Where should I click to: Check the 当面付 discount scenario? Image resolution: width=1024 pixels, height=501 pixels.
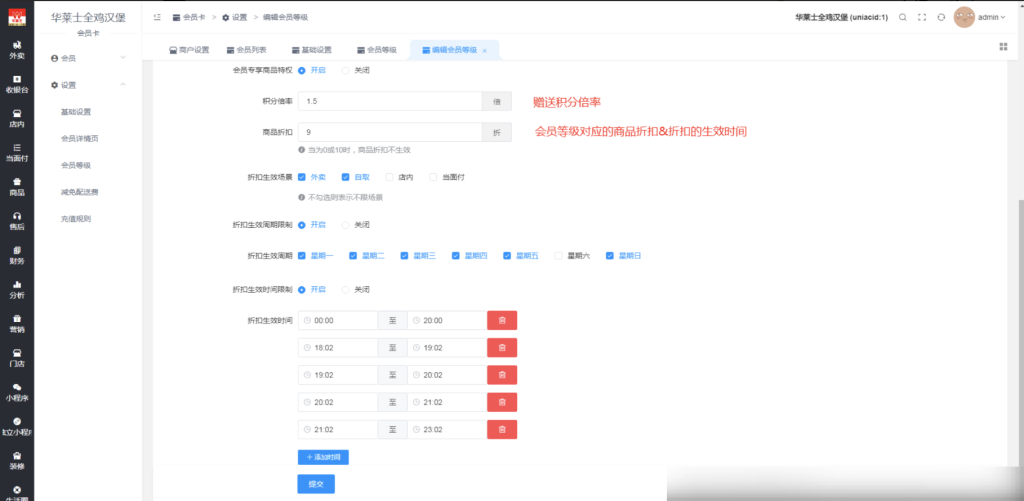click(434, 177)
